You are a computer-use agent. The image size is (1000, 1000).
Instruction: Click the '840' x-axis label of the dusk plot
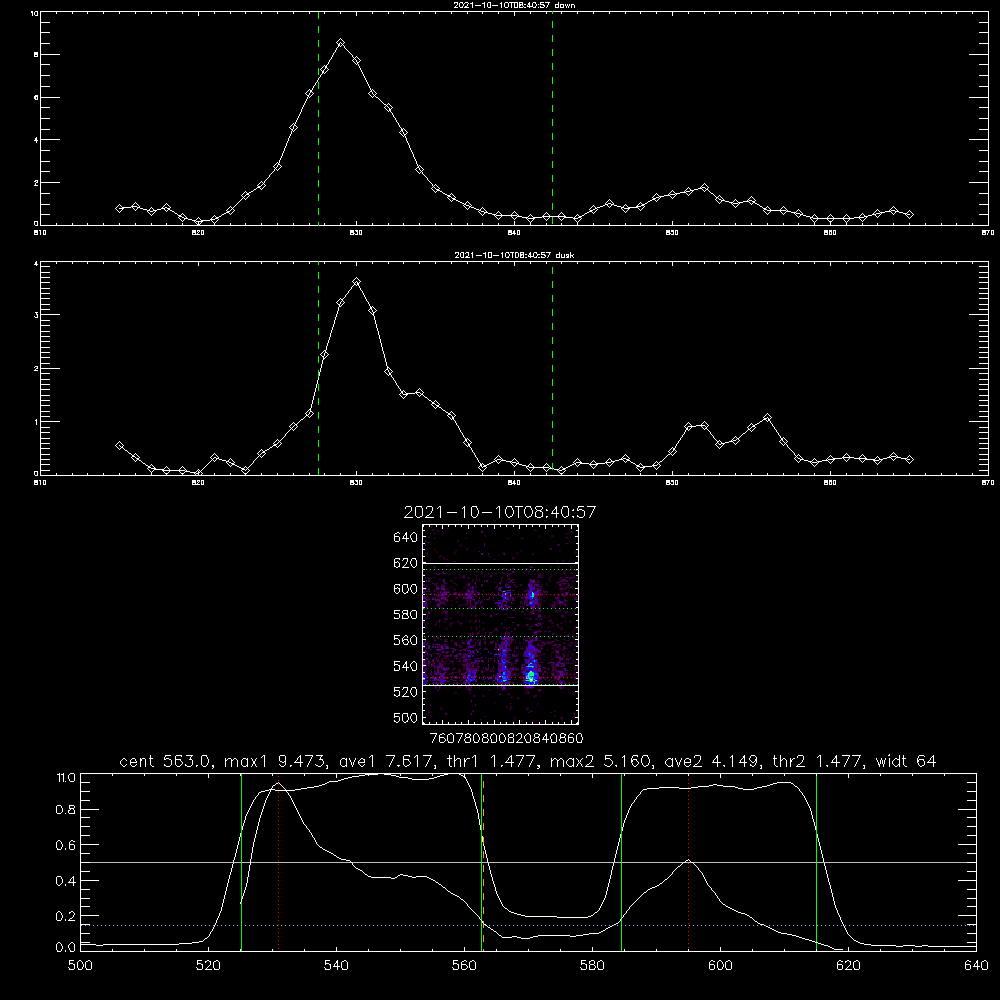514,483
